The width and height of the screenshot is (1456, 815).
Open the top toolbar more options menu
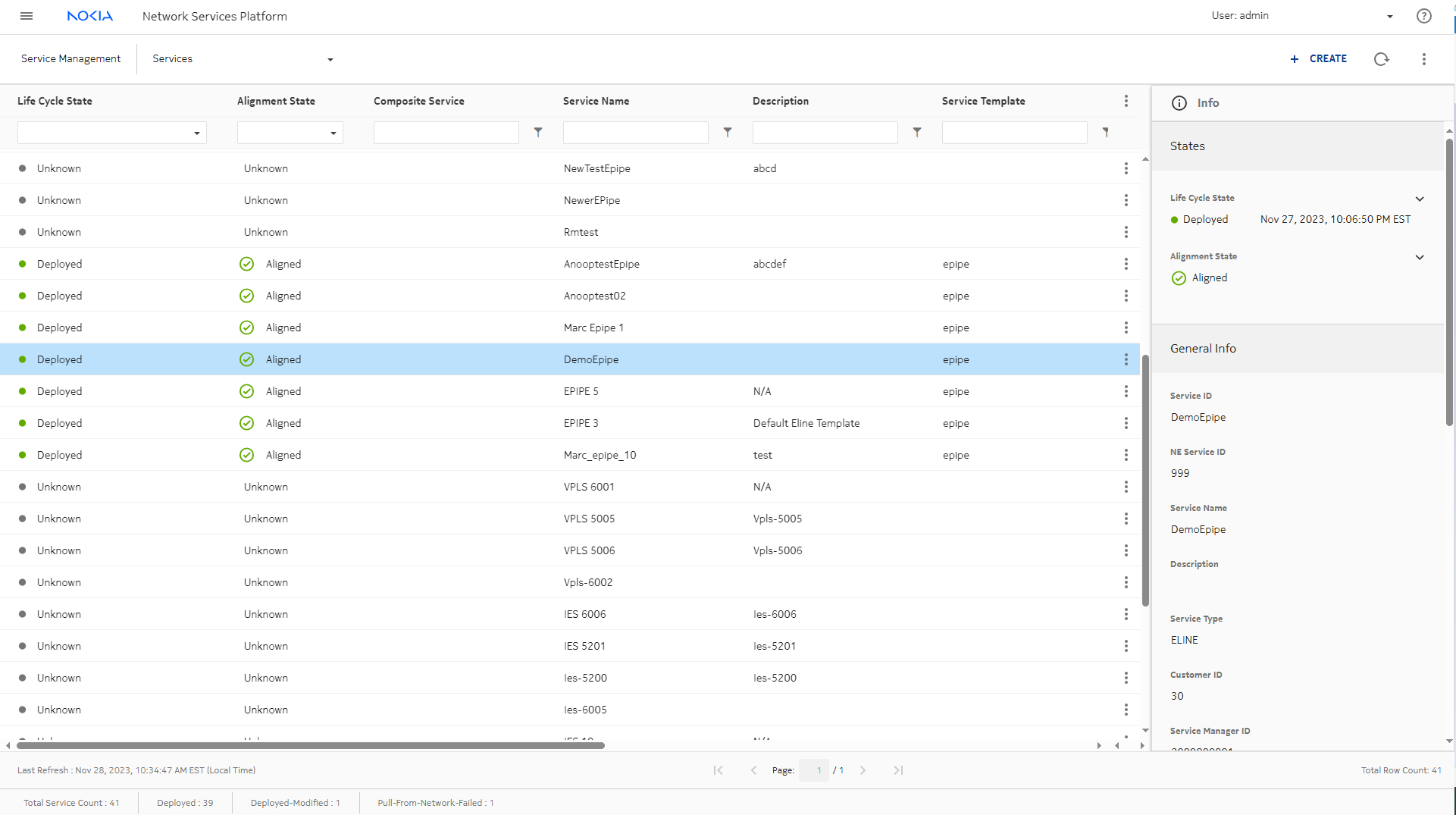click(1423, 59)
